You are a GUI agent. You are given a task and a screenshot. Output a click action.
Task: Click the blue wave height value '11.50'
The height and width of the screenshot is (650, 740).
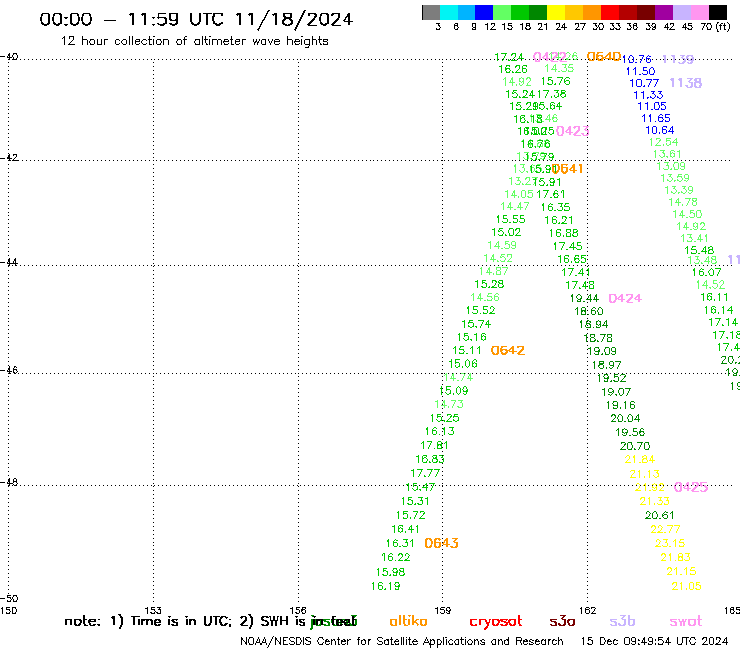tap(640, 71)
